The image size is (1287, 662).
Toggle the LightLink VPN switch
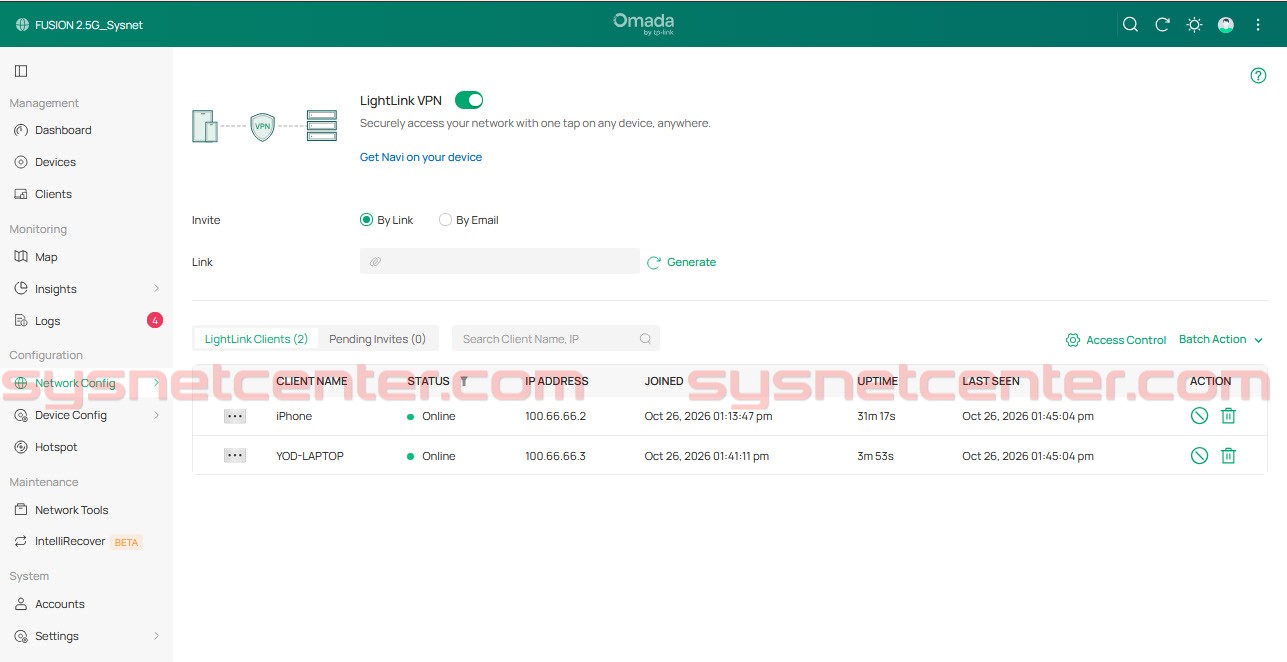click(x=469, y=100)
